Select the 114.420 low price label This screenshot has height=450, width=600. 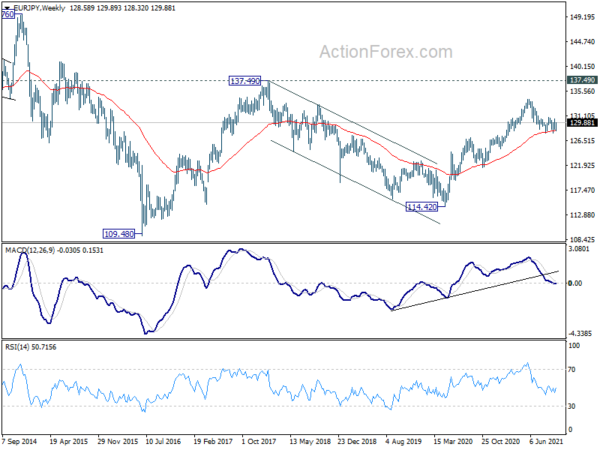[x=422, y=207]
